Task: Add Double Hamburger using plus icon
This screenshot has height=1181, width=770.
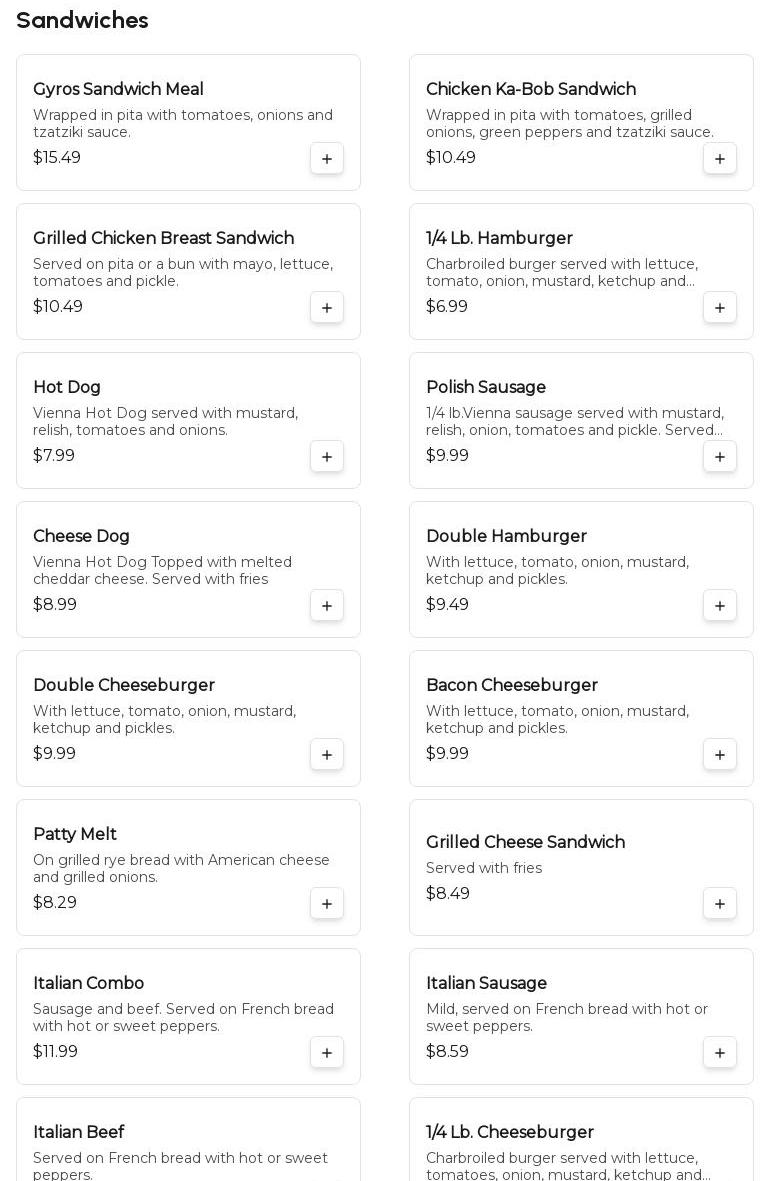Action: point(720,606)
